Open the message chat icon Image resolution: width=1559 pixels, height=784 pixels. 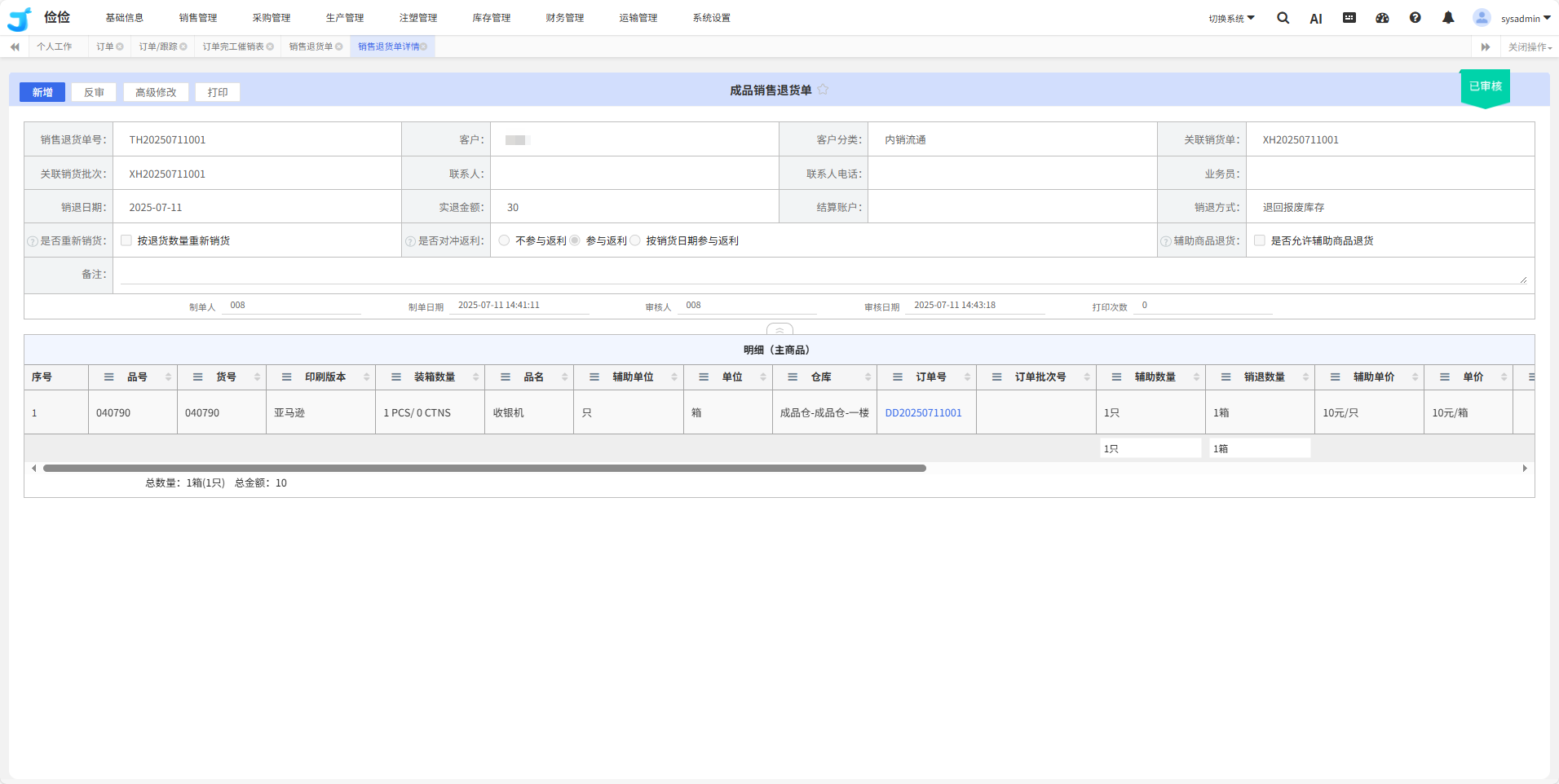coord(1349,18)
